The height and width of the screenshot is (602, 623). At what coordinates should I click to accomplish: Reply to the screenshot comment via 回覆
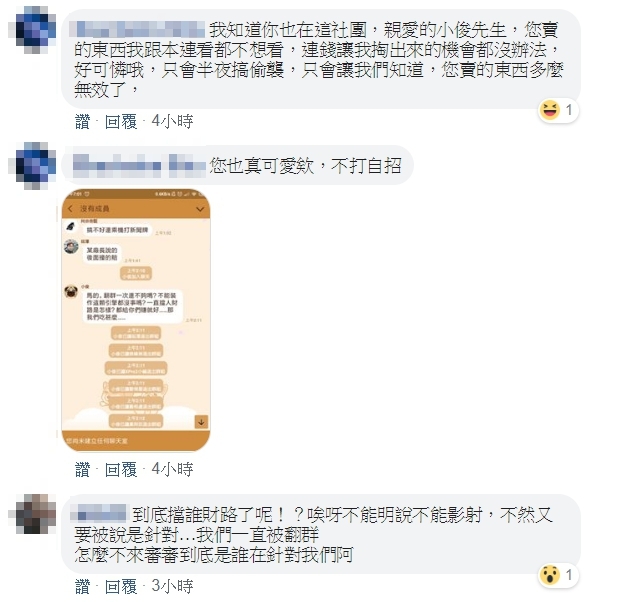click(121, 470)
